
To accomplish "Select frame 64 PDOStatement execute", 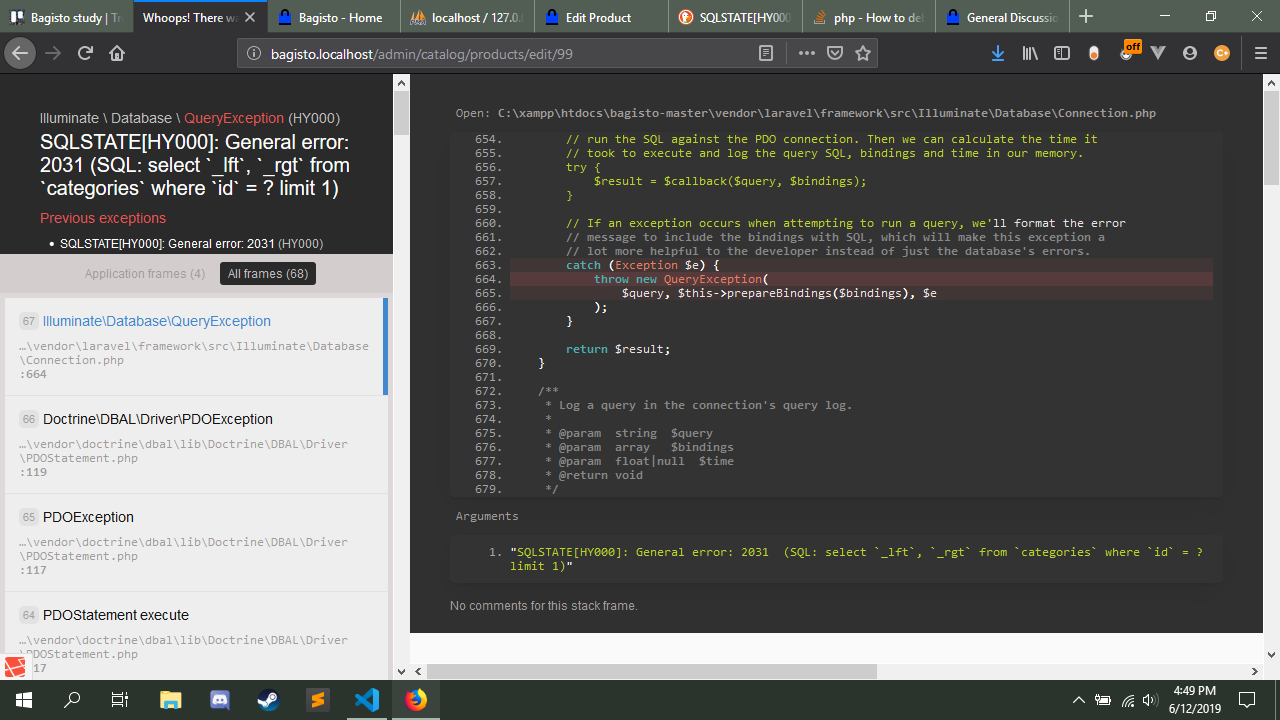I will 196,636.
